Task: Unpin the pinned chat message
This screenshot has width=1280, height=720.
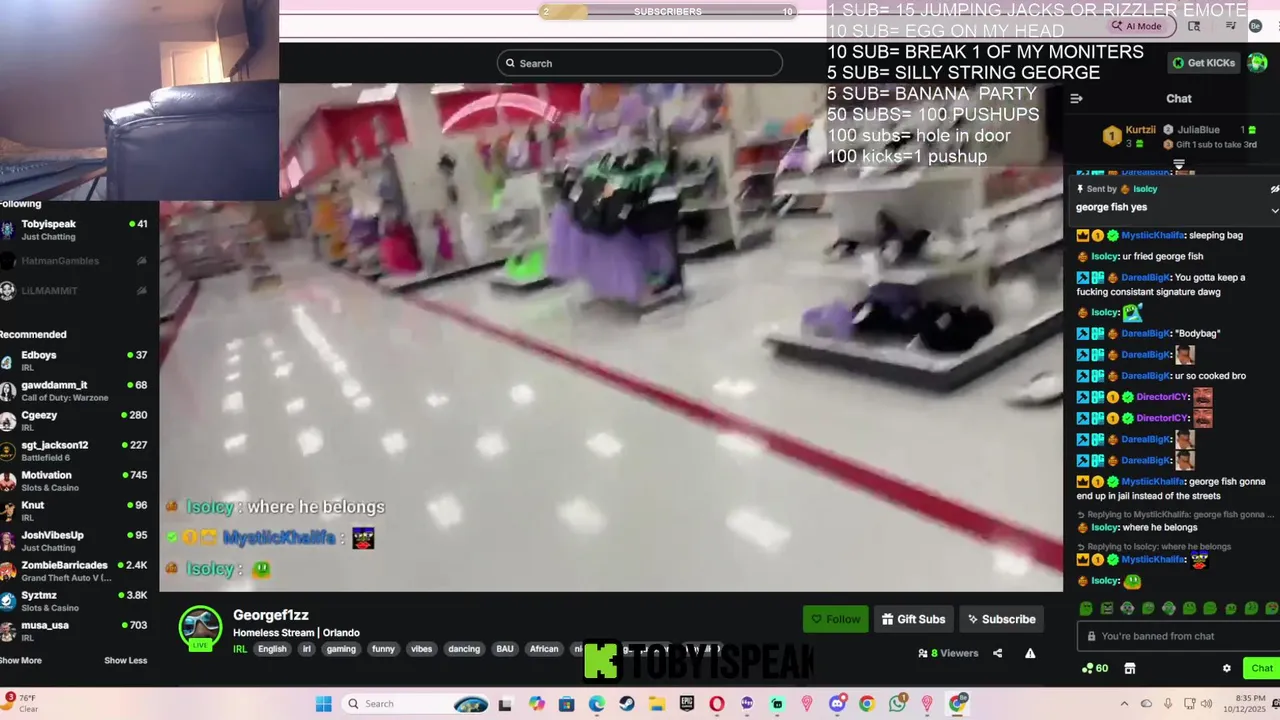Action: tap(1274, 189)
